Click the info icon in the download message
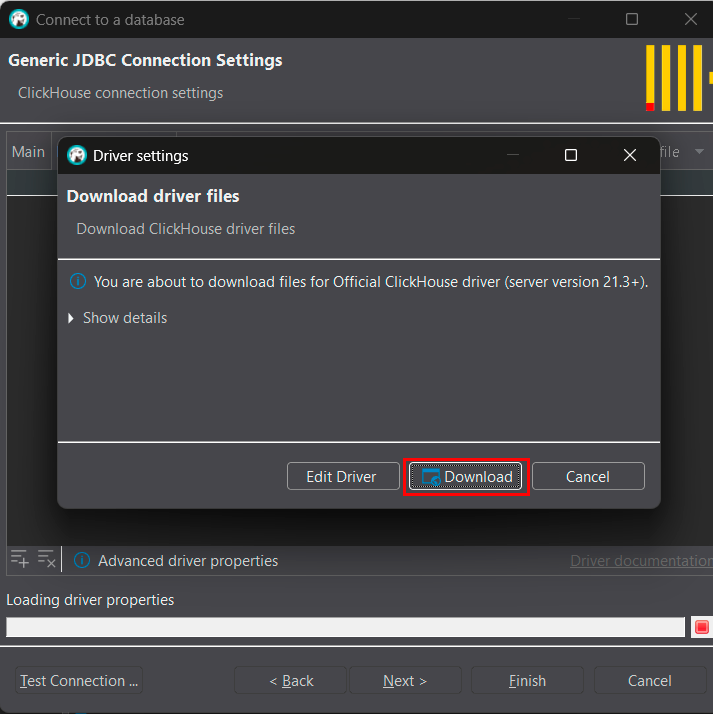The image size is (713, 714). (x=78, y=282)
